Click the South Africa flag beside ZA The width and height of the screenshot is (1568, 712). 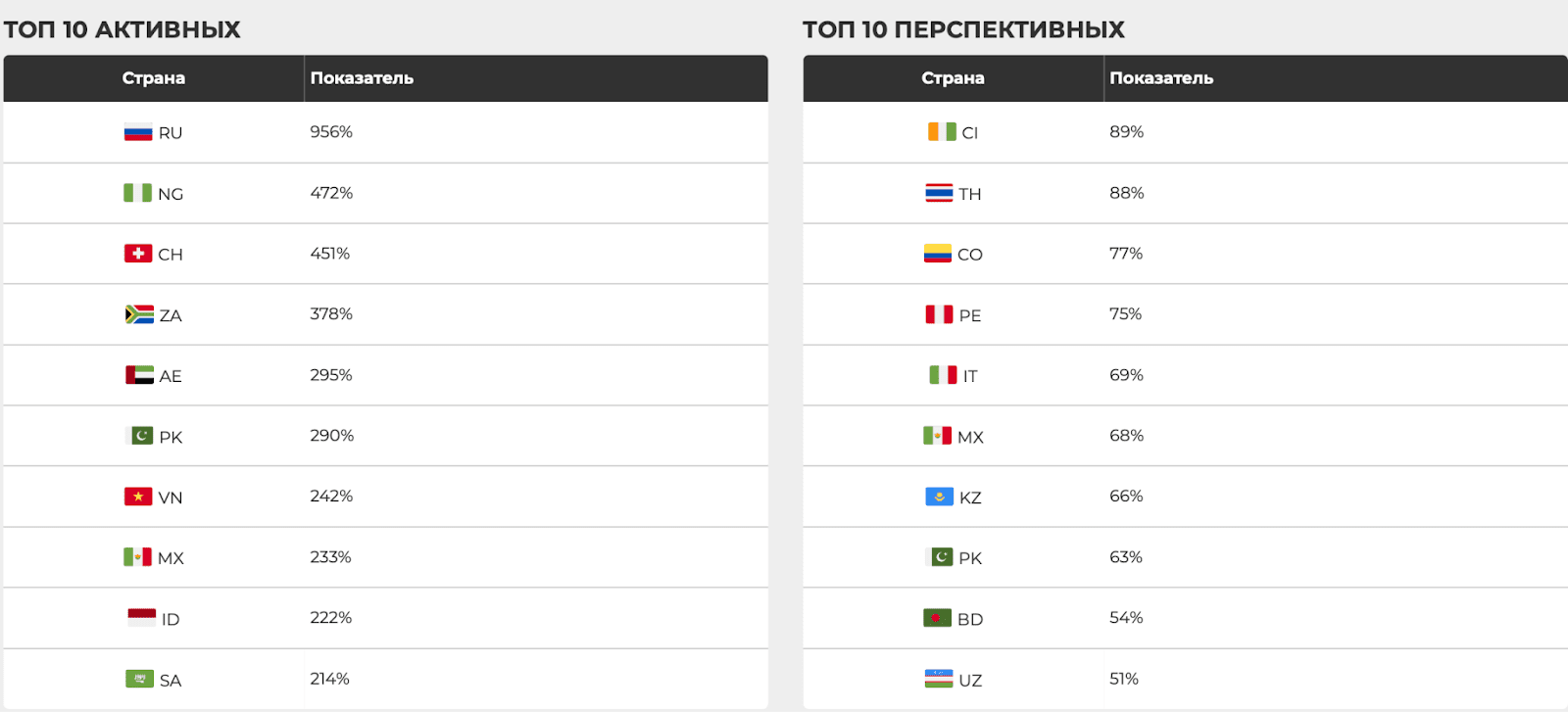click(x=139, y=314)
